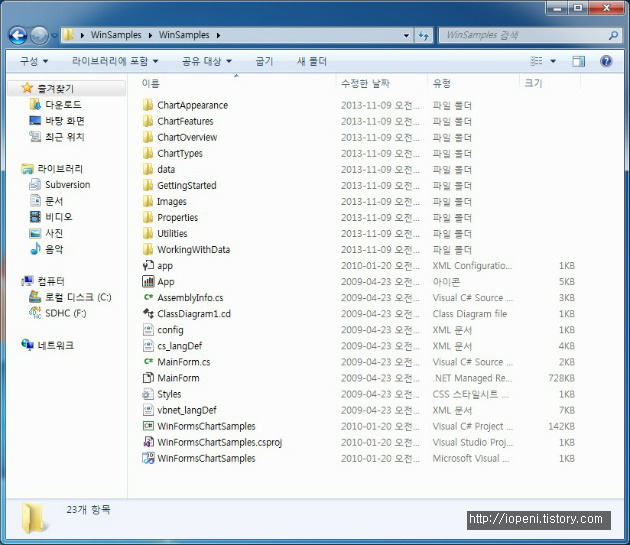Open the 구성 menu
The height and width of the screenshot is (545, 630).
34,61
